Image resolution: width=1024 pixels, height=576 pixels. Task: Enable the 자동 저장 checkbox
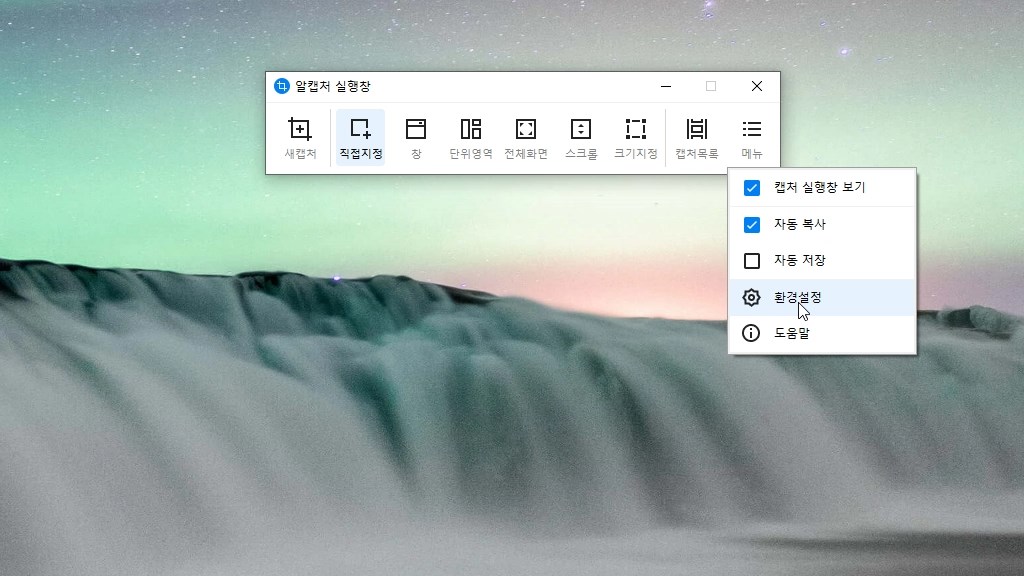752,261
